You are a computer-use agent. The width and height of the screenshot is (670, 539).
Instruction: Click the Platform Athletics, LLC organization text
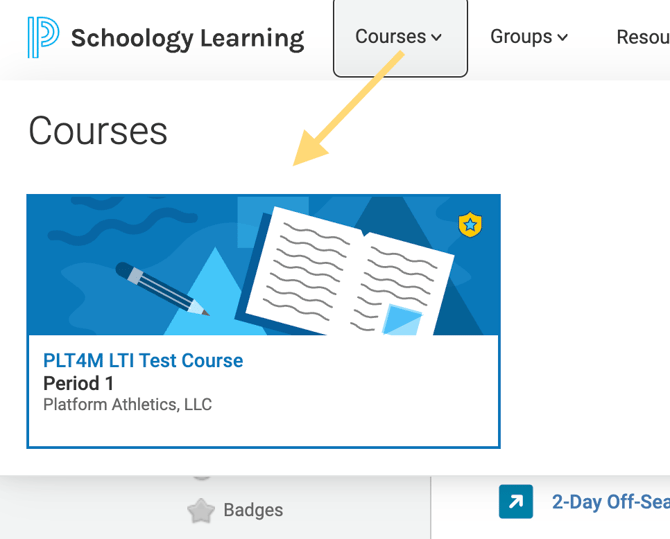click(x=127, y=404)
